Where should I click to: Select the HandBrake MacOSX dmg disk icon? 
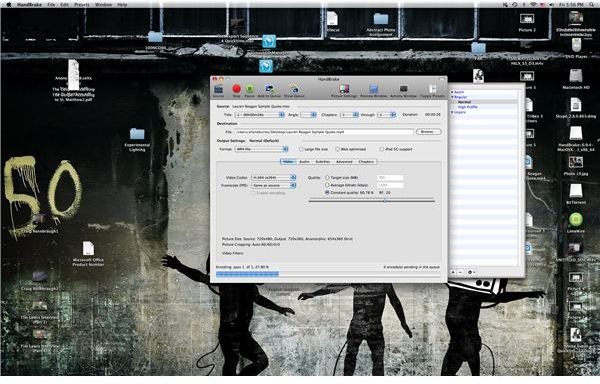(x=576, y=133)
